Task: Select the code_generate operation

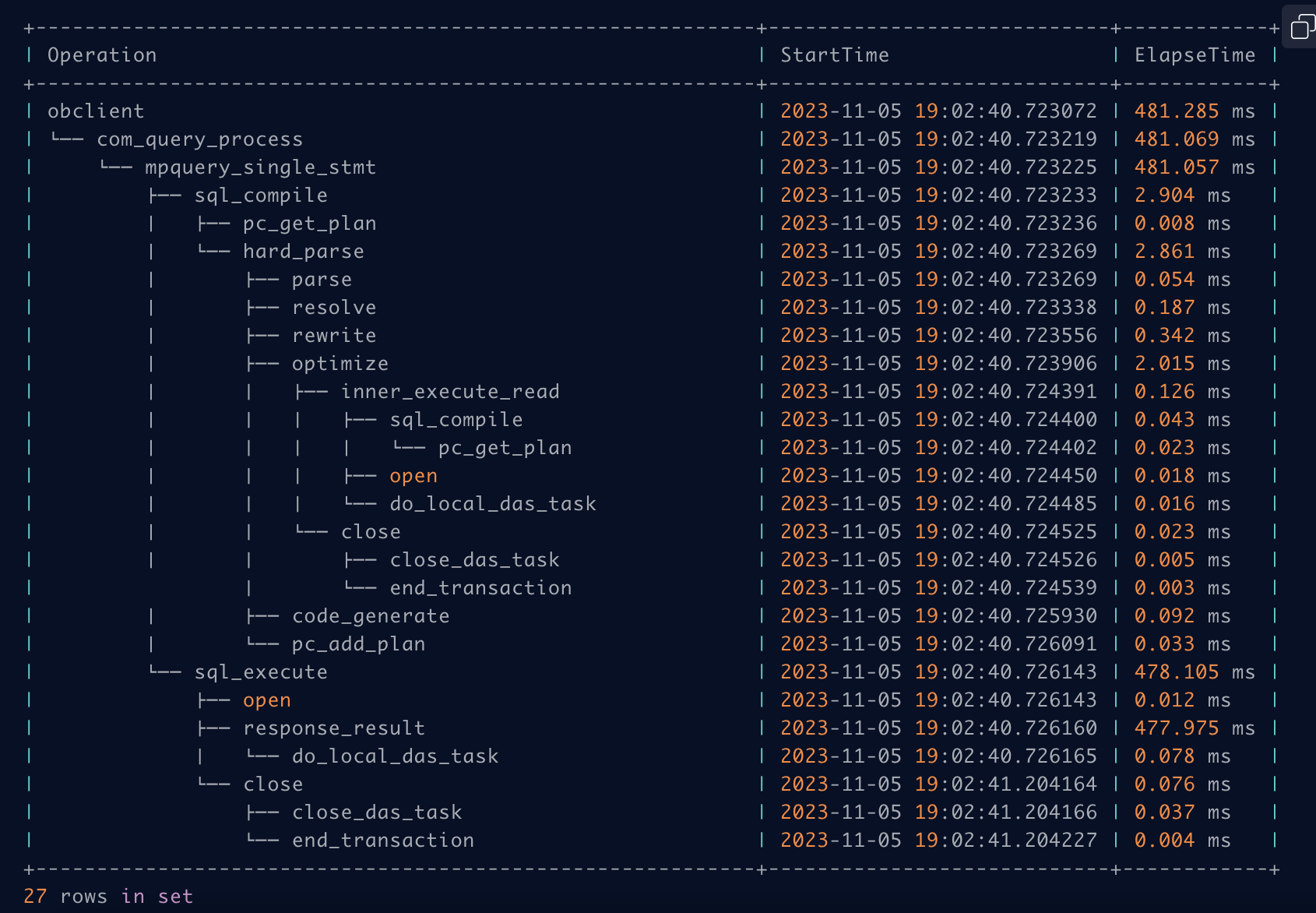Action: (x=371, y=616)
